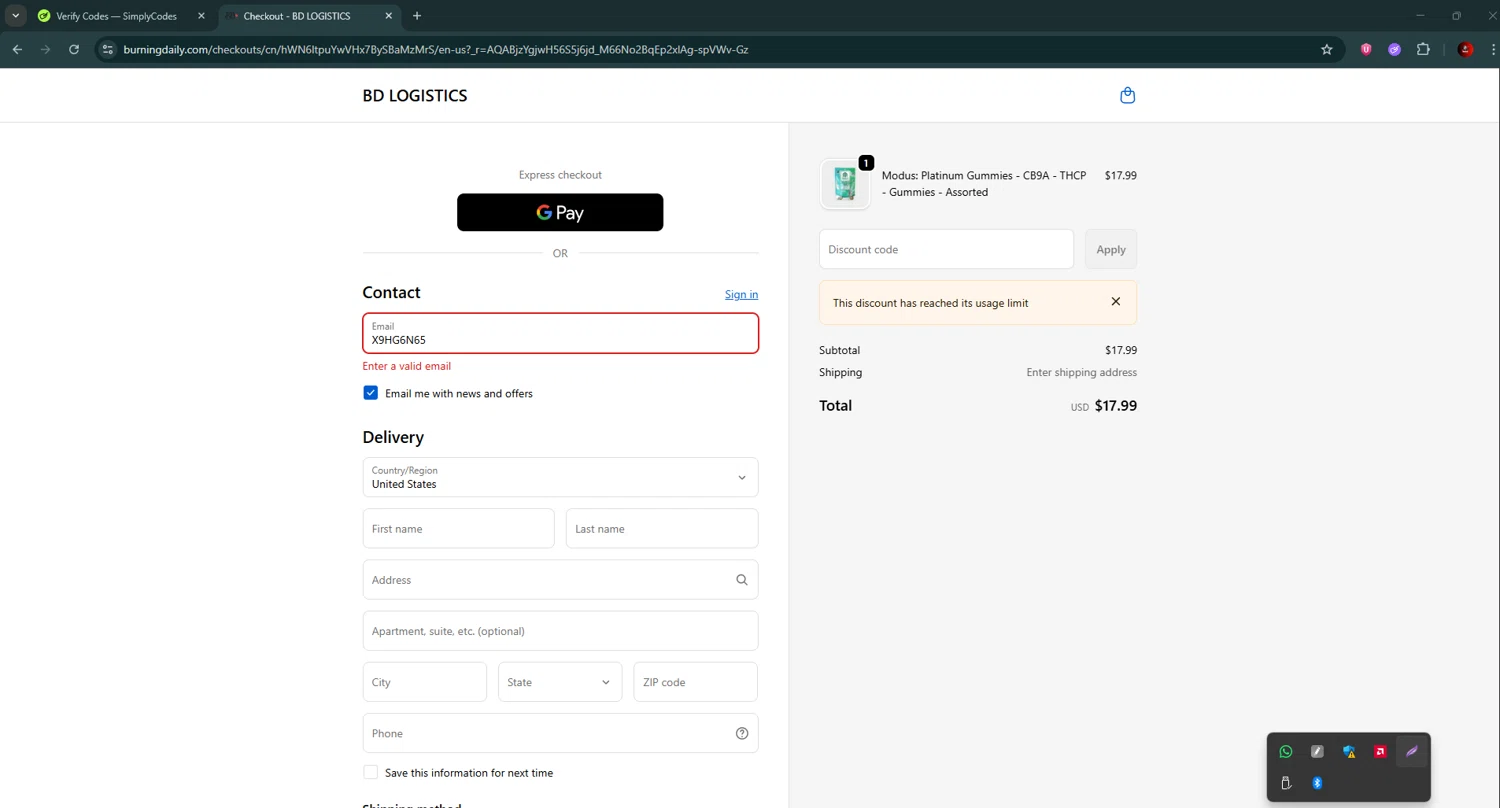1500x808 pixels.
Task: Close the Verify Codes — SimplyCodes tab
Action: tap(201, 16)
